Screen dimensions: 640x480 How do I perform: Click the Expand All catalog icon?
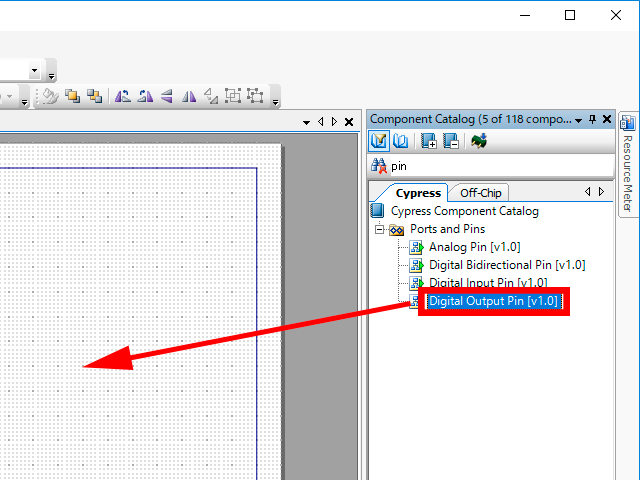[x=429, y=141]
